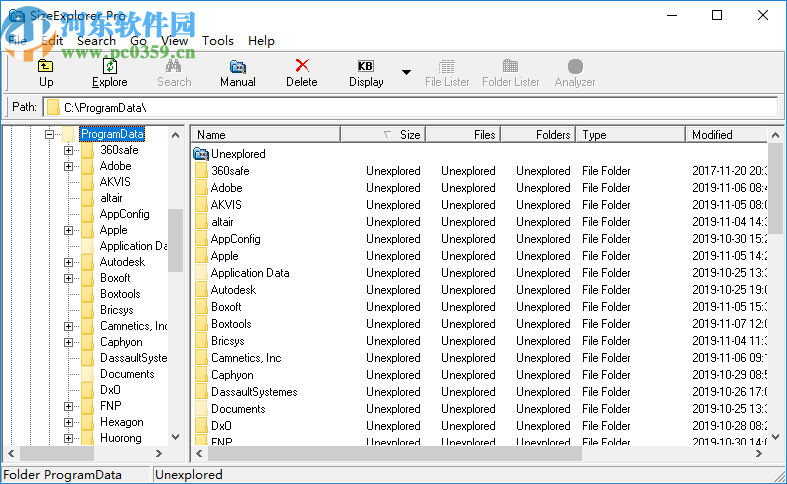787x484 pixels.
Task: Open the Search menu
Action: click(96, 41)
